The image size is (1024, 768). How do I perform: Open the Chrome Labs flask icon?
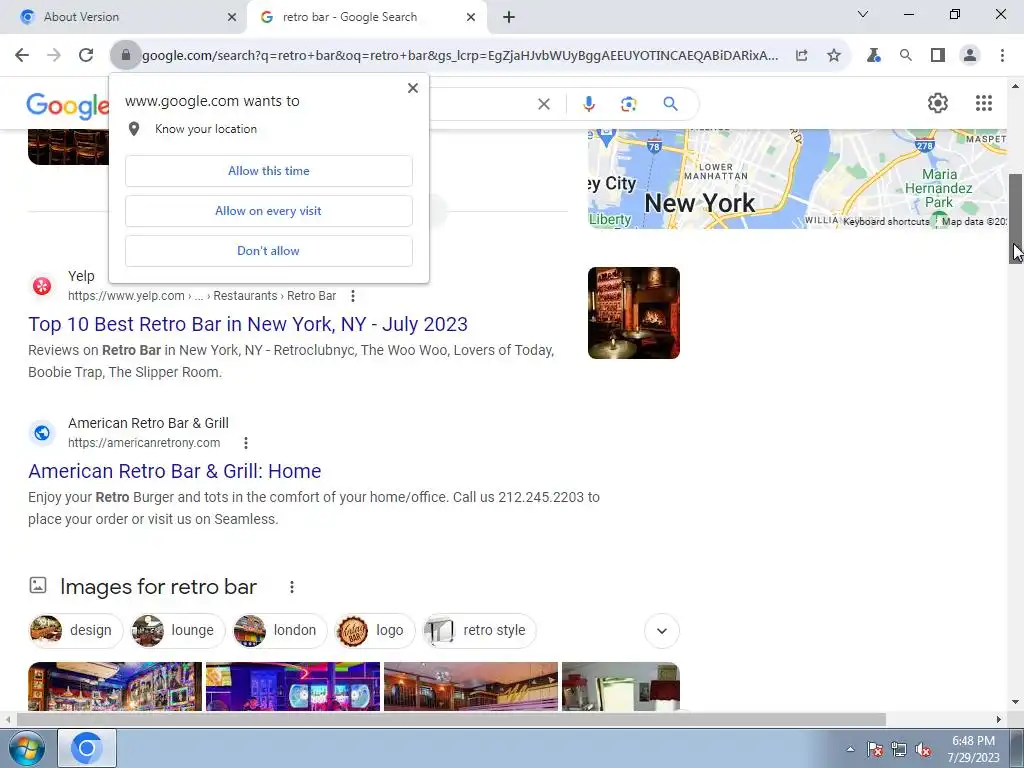tap(873, 56)
